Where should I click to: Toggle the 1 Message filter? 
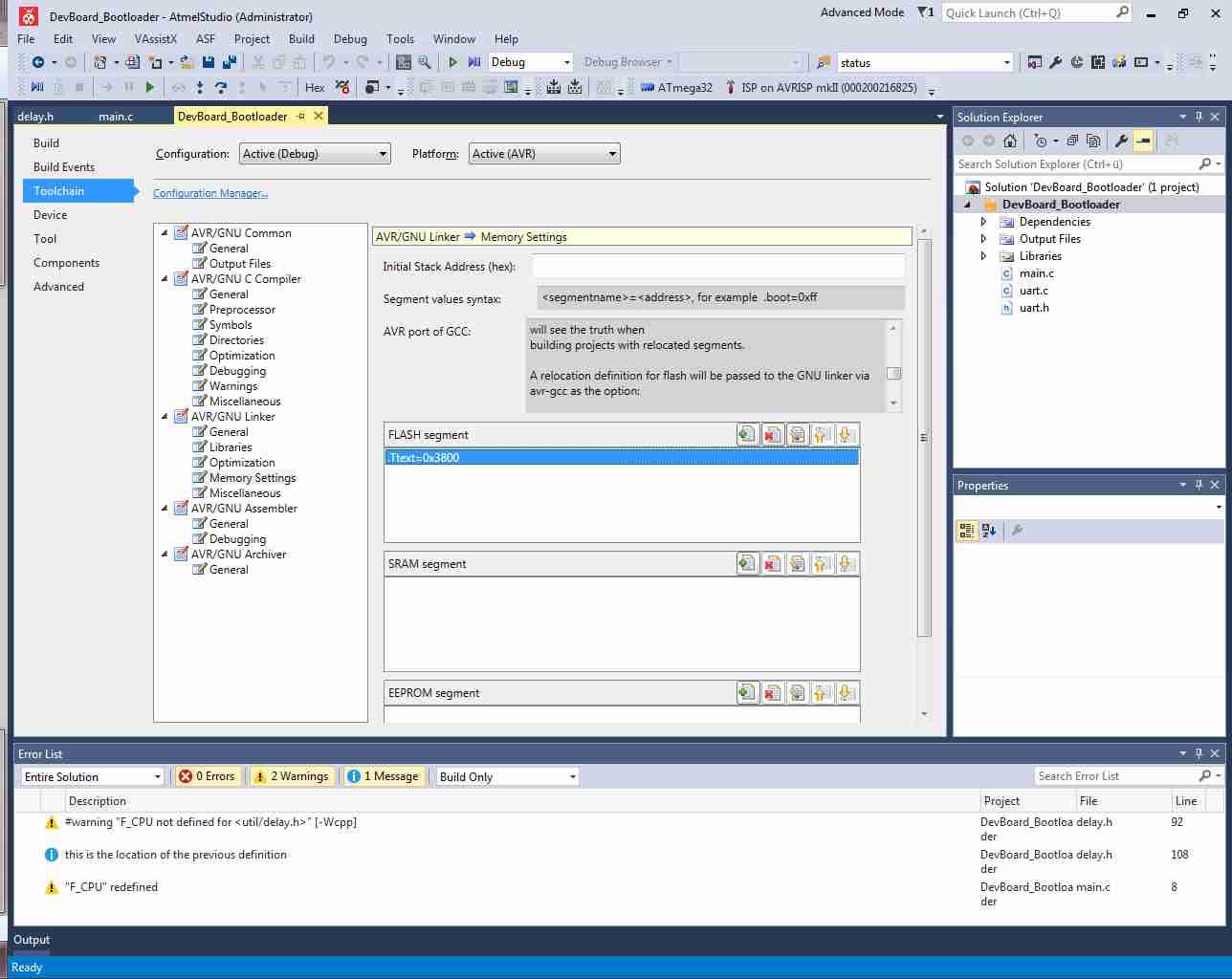click(383, 776)
